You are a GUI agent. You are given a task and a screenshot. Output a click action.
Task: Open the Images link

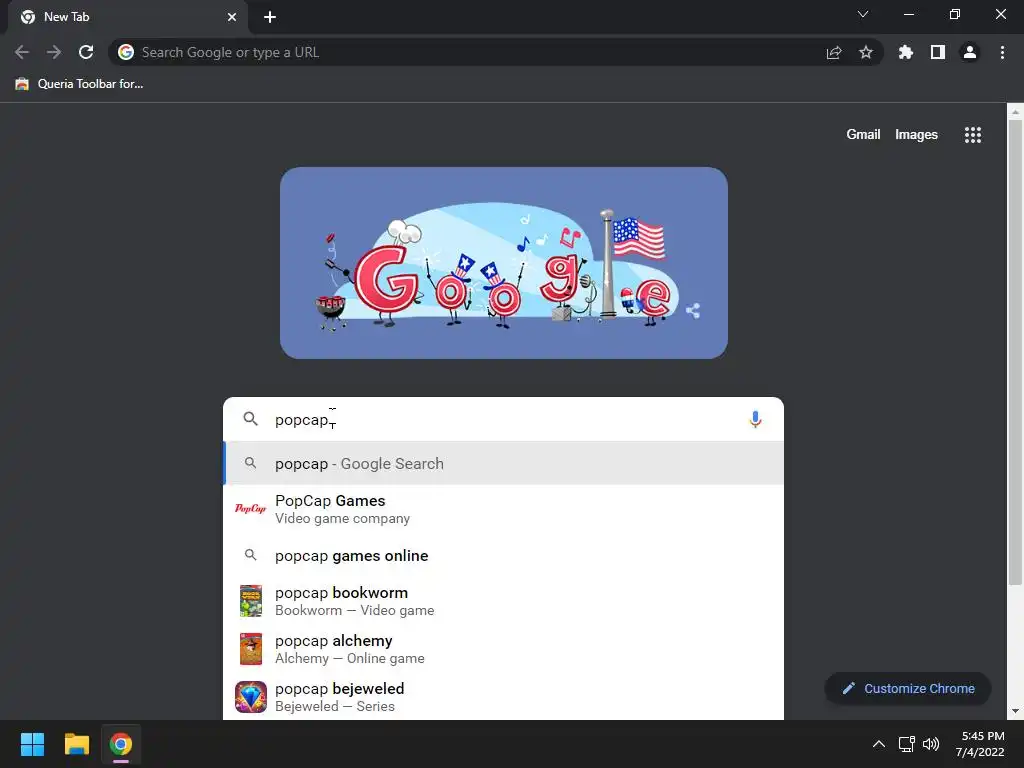point(916,135)
